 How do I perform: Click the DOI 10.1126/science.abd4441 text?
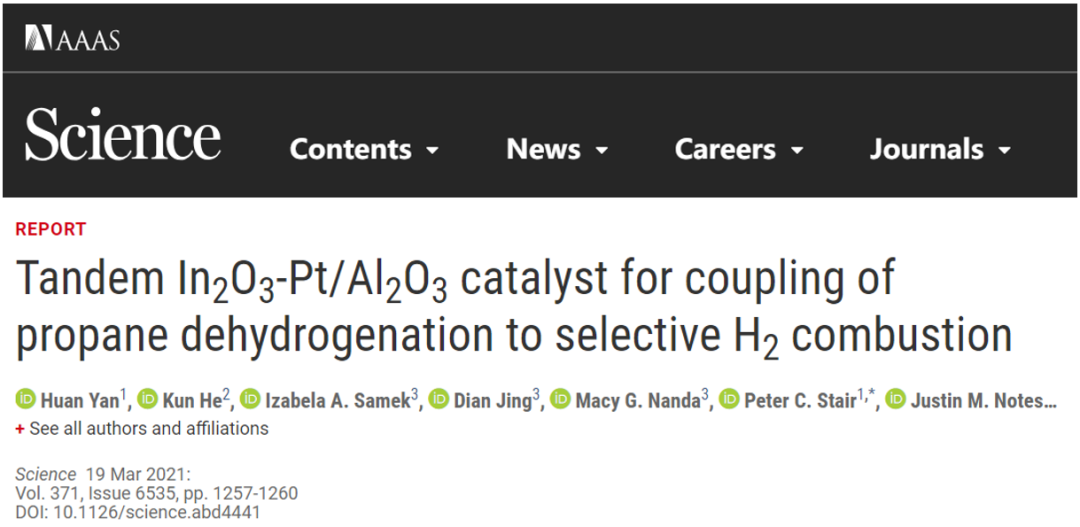(138, 513)
